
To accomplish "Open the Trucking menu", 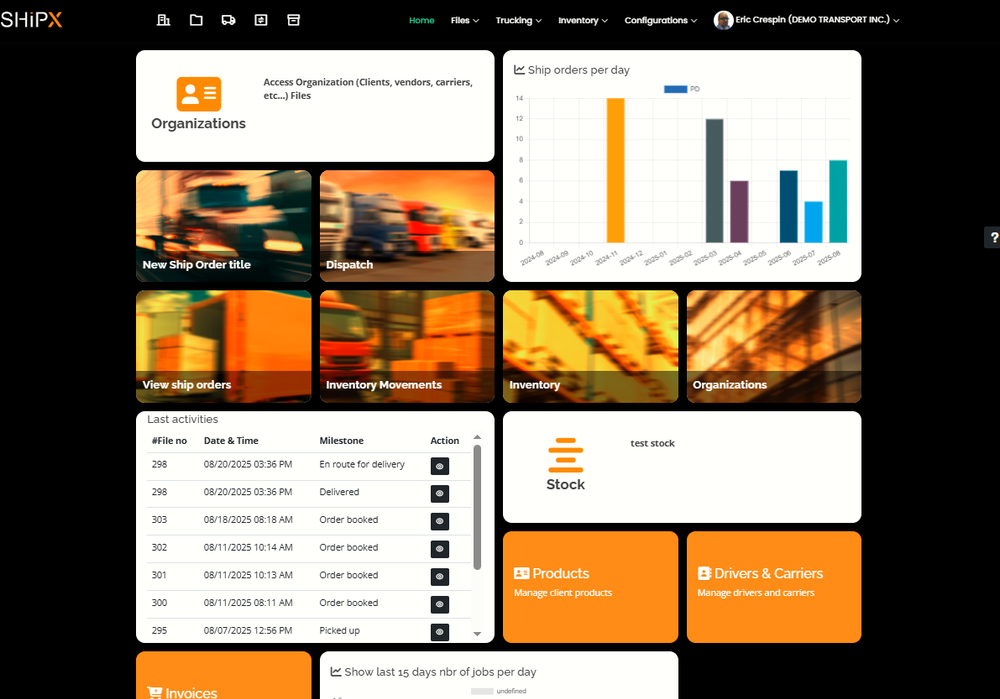I will pyautogui.click(x=518, y=19).
